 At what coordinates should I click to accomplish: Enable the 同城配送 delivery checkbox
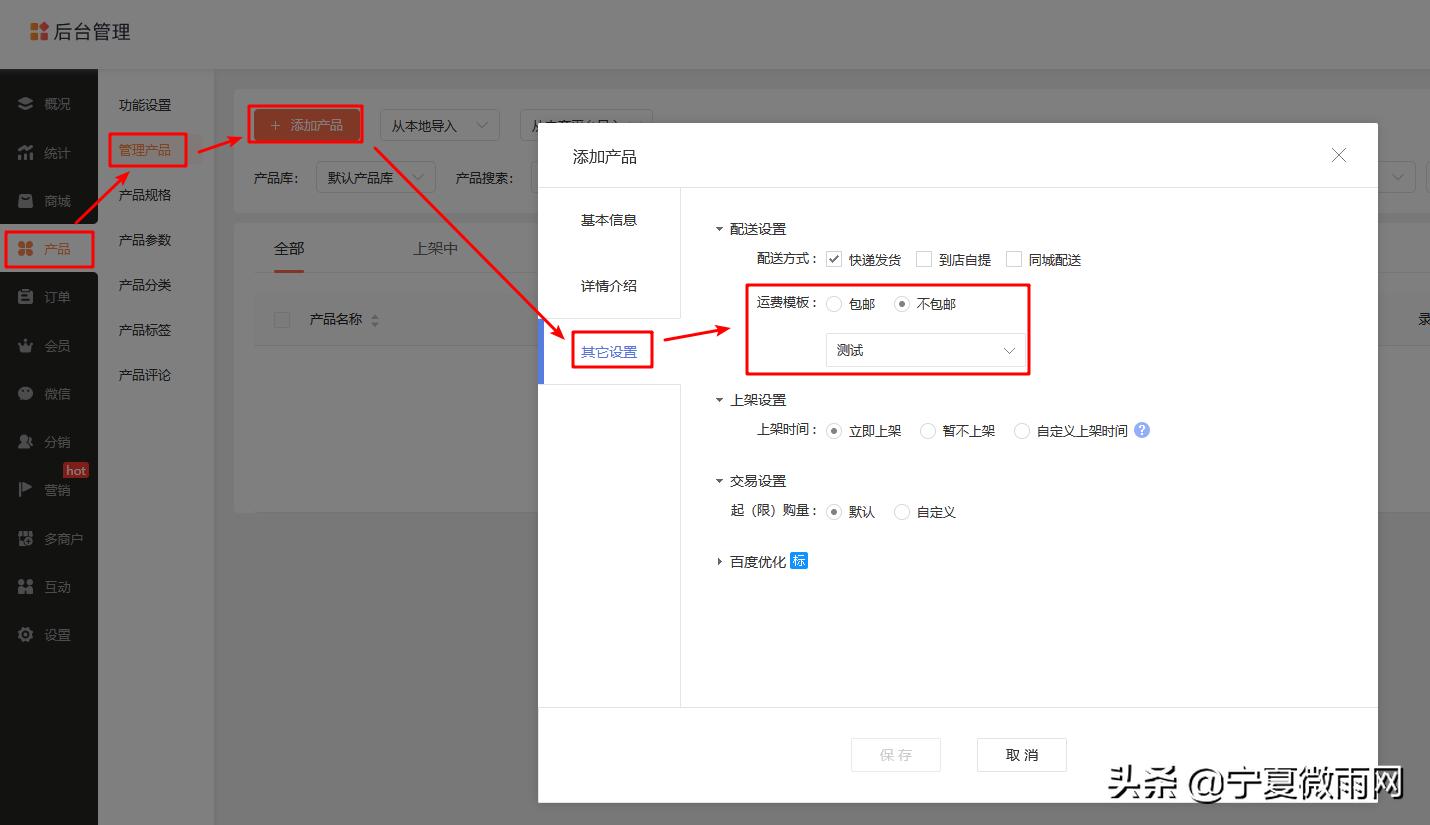click(x=1014, y=259)
